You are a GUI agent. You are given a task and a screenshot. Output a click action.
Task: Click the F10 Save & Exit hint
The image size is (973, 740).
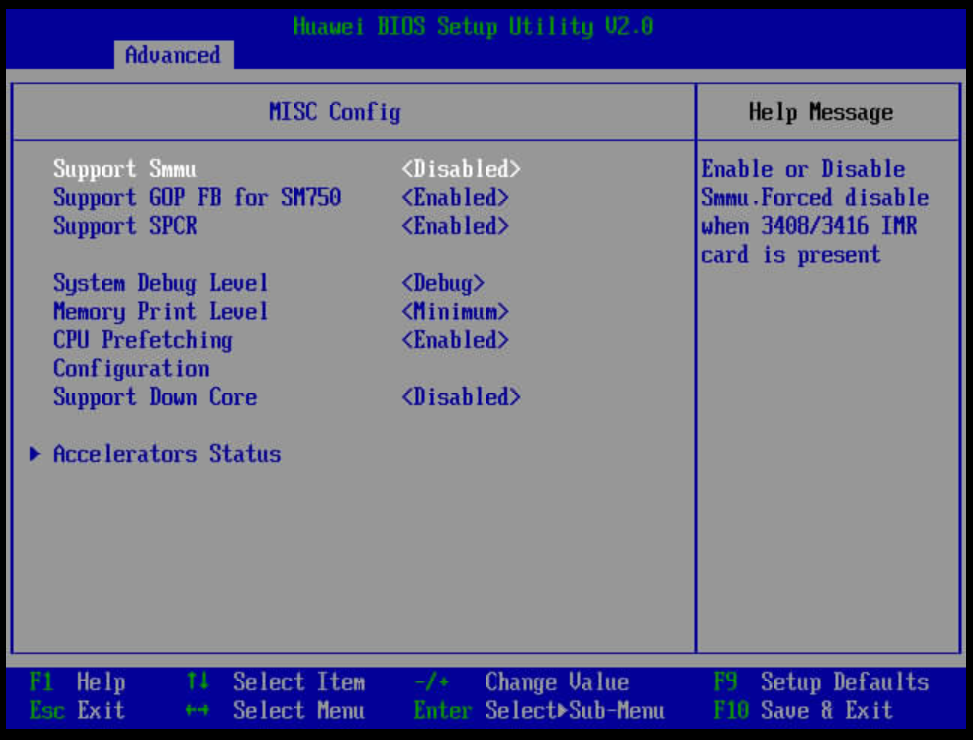[803, 710]
